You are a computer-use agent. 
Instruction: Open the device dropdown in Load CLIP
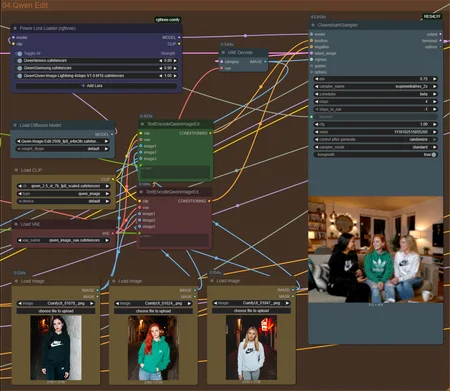(x=64, y=201)
